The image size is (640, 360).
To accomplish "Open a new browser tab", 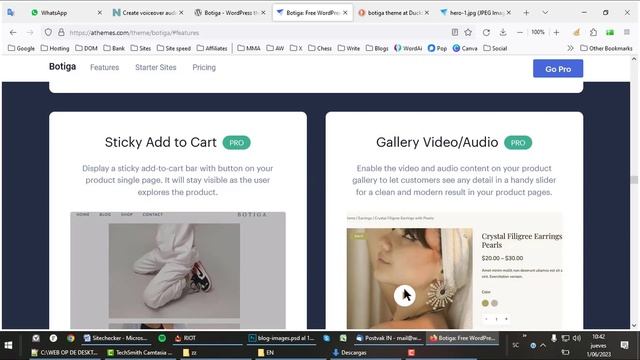I will coord(526,13).
